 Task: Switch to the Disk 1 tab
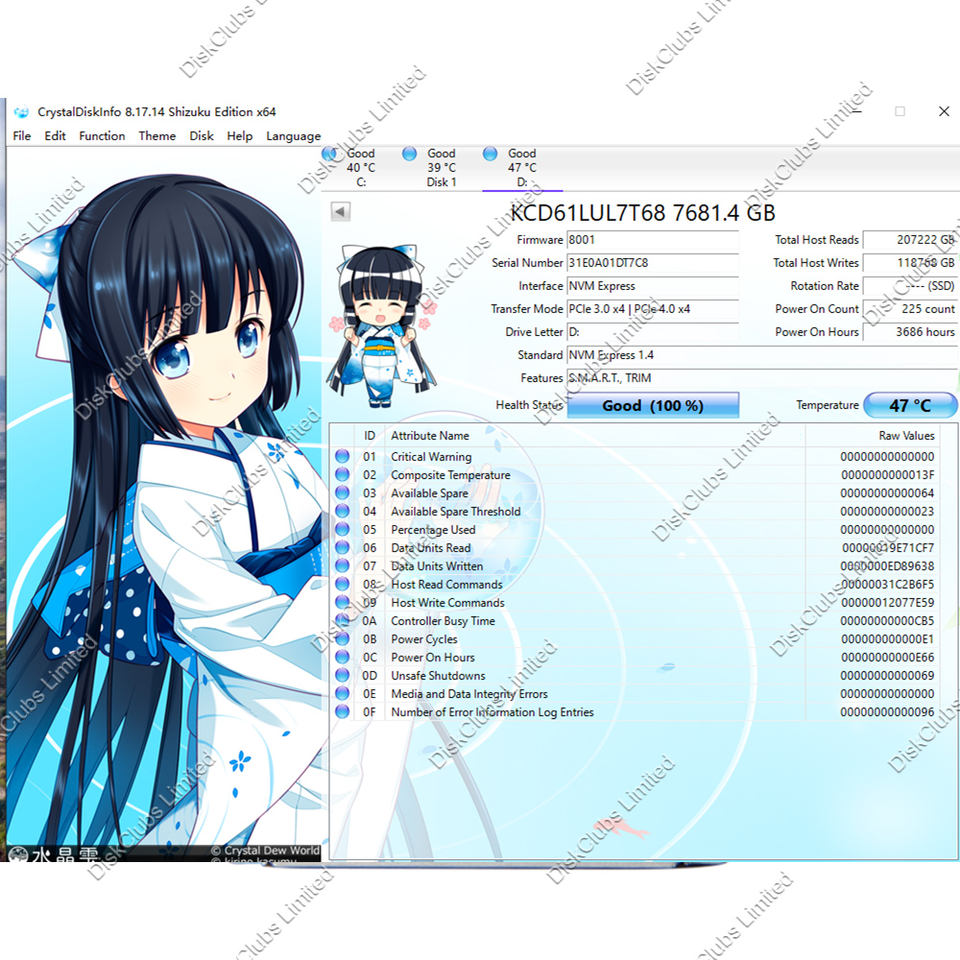click(441, 168)
